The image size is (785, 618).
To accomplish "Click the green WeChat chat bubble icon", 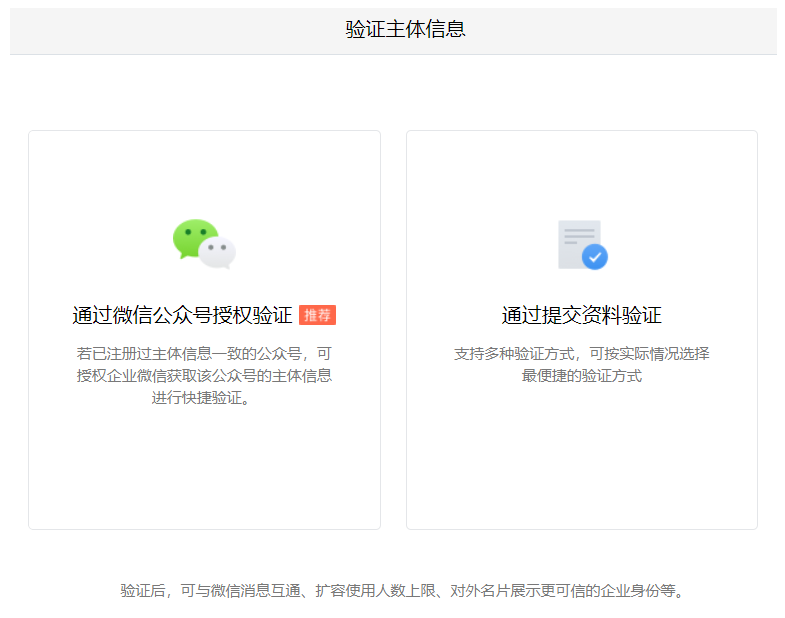I will (194, 238).
